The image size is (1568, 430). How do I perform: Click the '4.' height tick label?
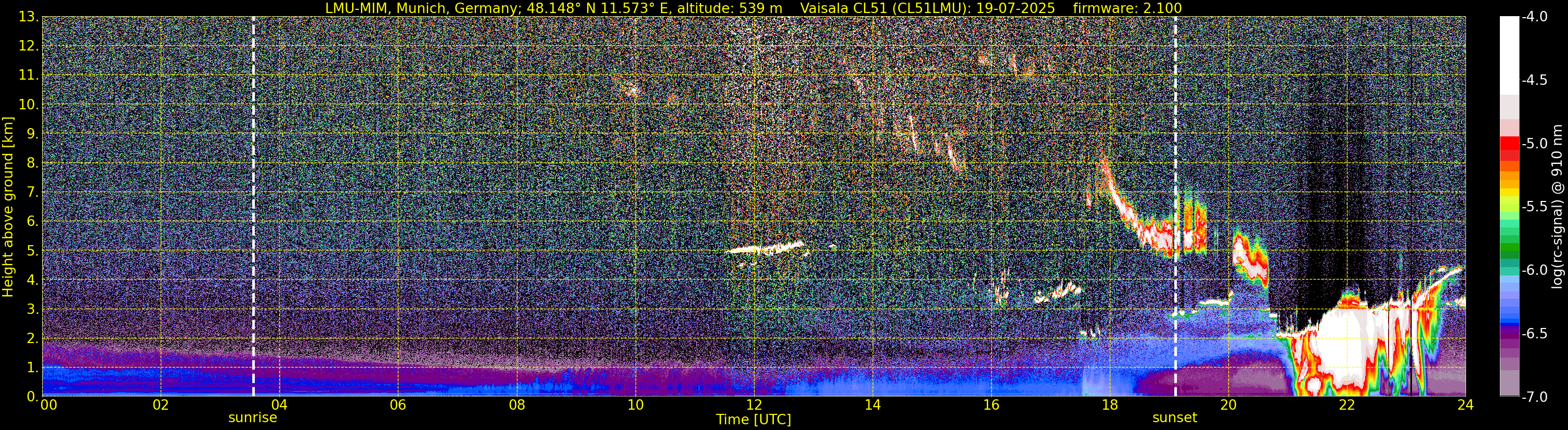click(33, 280)
